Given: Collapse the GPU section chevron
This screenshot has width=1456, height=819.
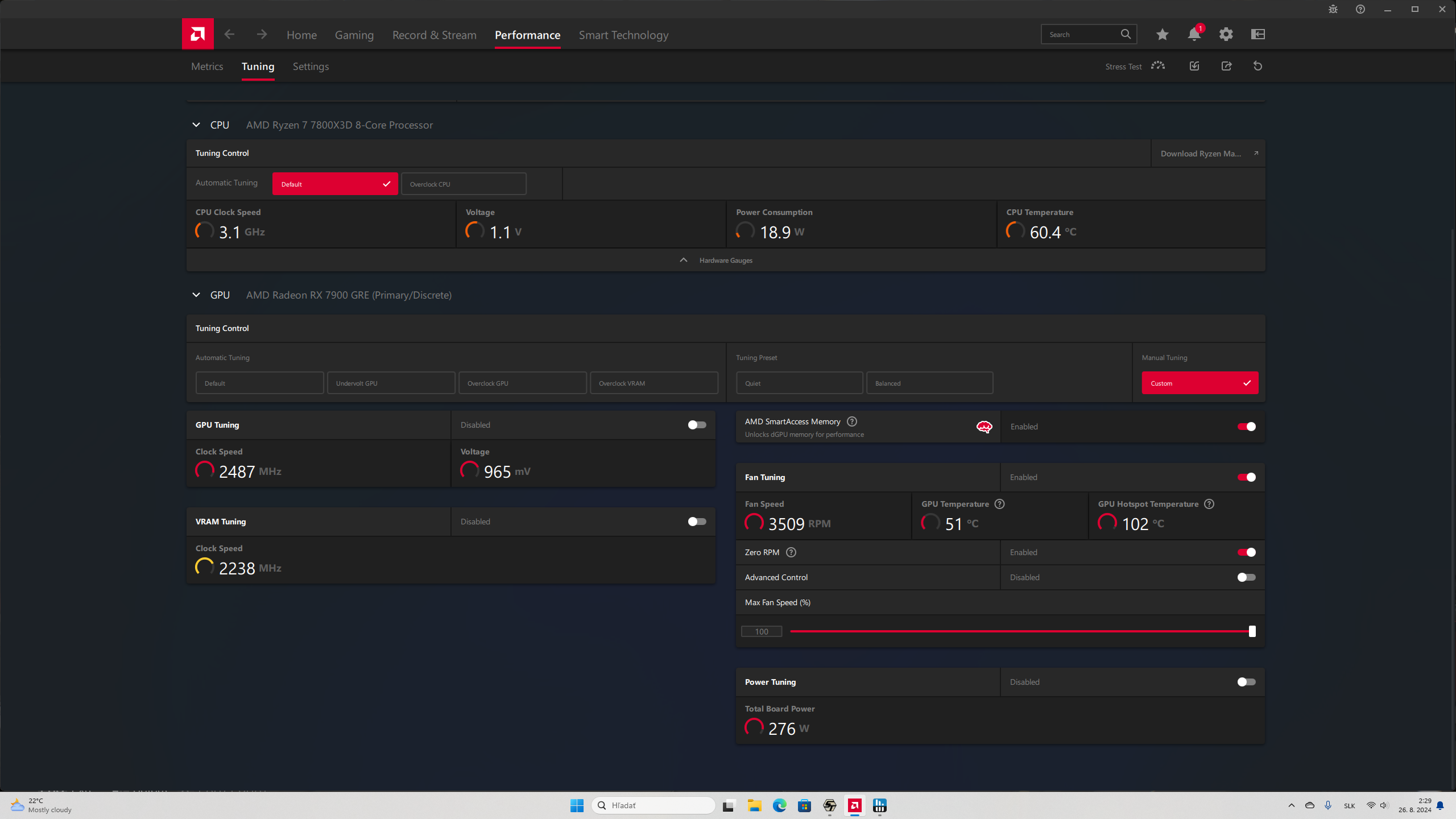Looking at the screenshot, I should click(x=196, y=295).
